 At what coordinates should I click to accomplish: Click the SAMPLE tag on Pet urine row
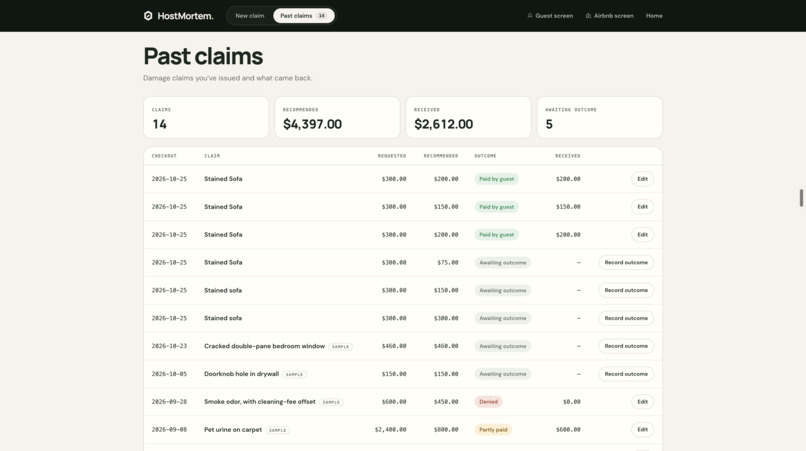278,430
